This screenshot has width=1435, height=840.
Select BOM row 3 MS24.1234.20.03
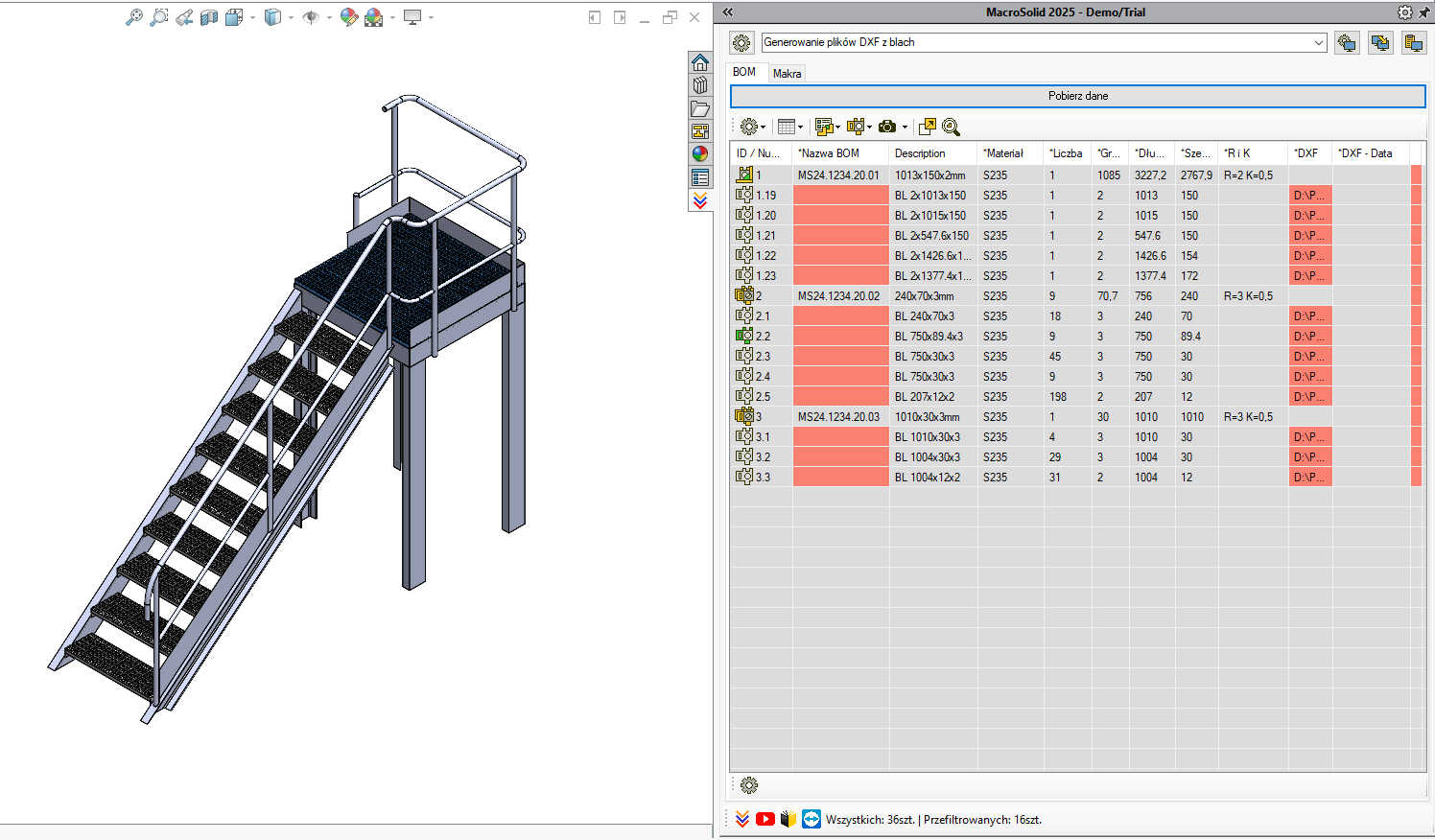pos(1074,417)
